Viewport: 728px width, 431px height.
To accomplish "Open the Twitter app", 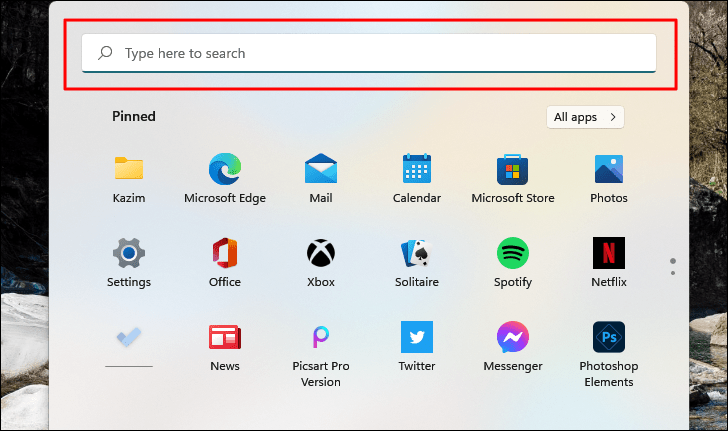I will click(416, 347).
